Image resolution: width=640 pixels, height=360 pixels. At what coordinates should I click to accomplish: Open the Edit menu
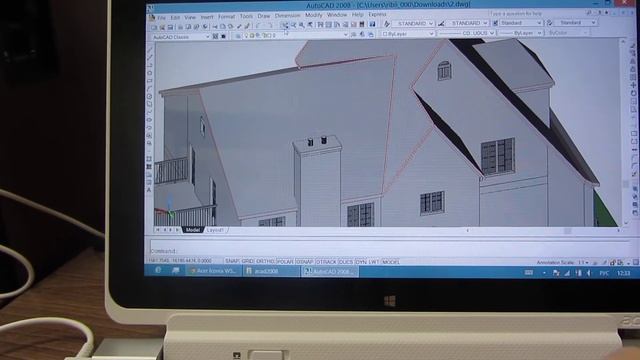pos(175,18)
